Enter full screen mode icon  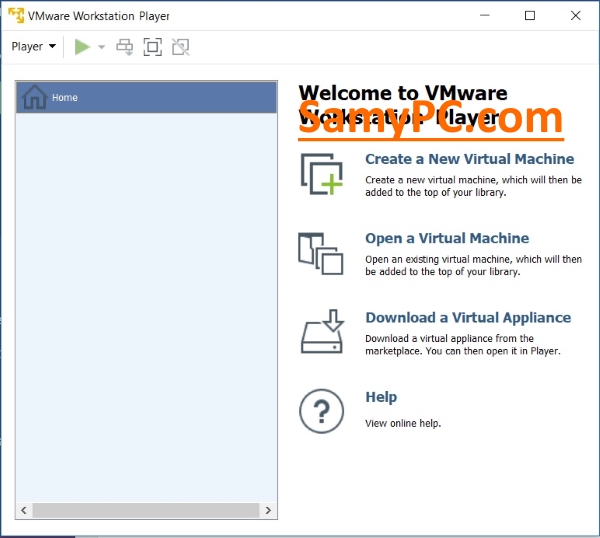[x=153, y=47]
